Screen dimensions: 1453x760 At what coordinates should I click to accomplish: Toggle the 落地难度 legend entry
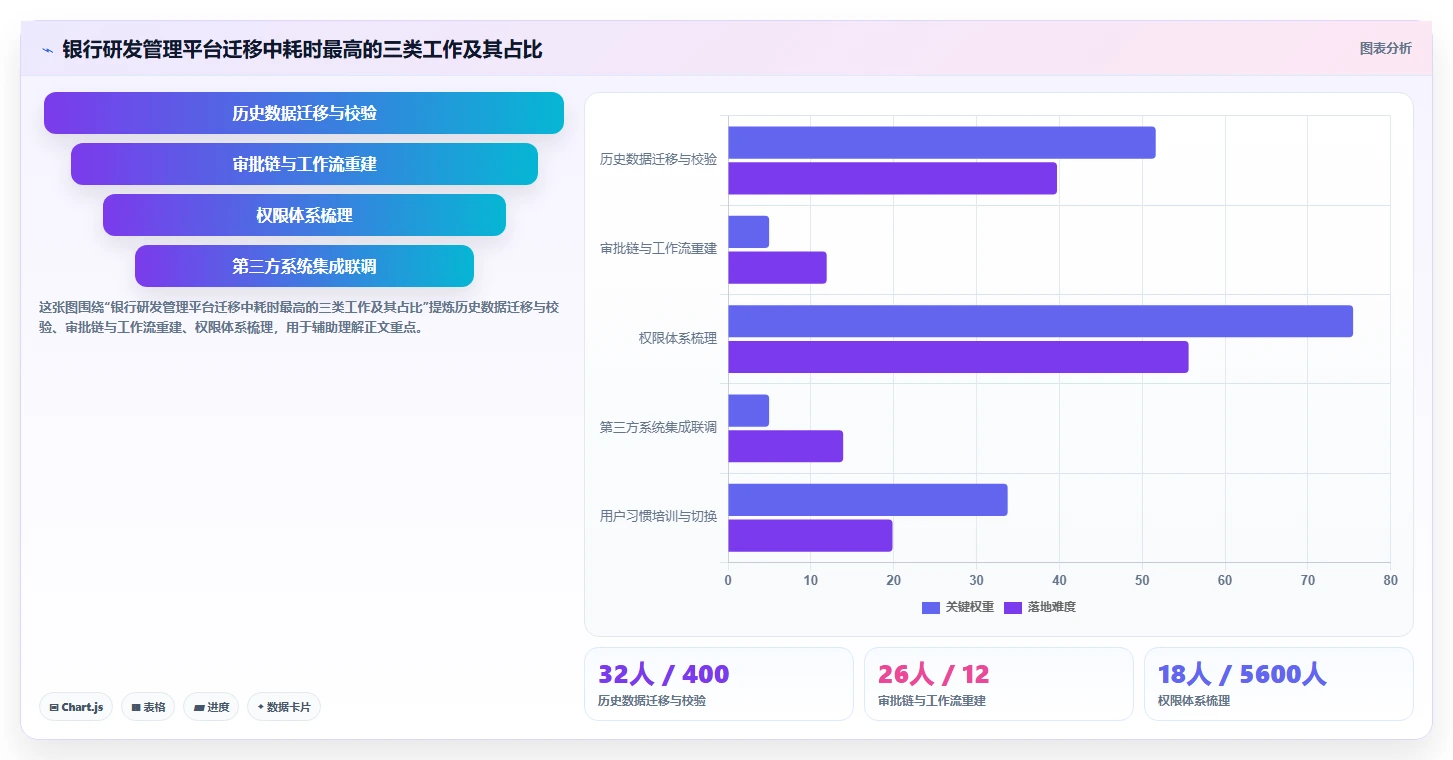click(1040, 607)
